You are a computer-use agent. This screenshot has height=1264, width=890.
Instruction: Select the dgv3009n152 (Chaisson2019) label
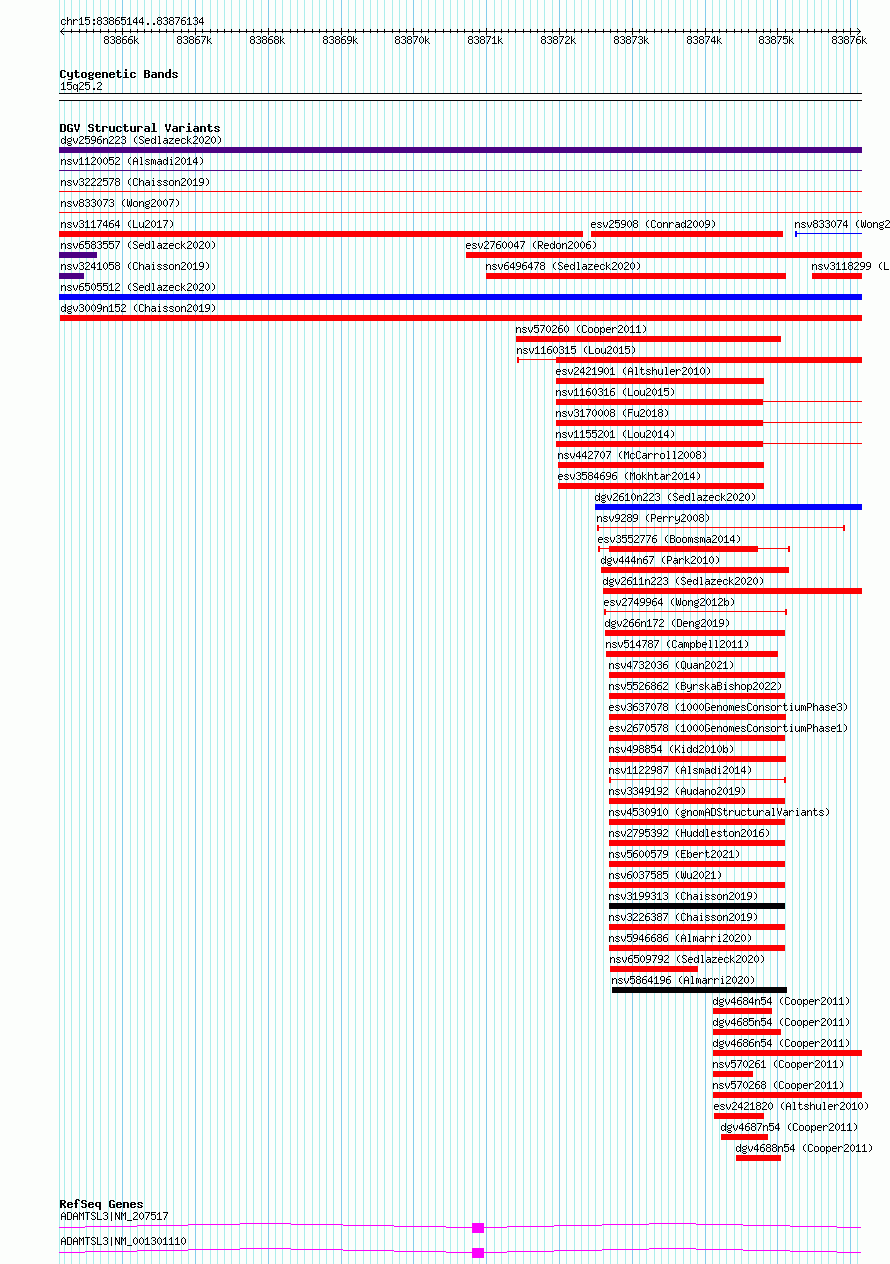(138, 309)
